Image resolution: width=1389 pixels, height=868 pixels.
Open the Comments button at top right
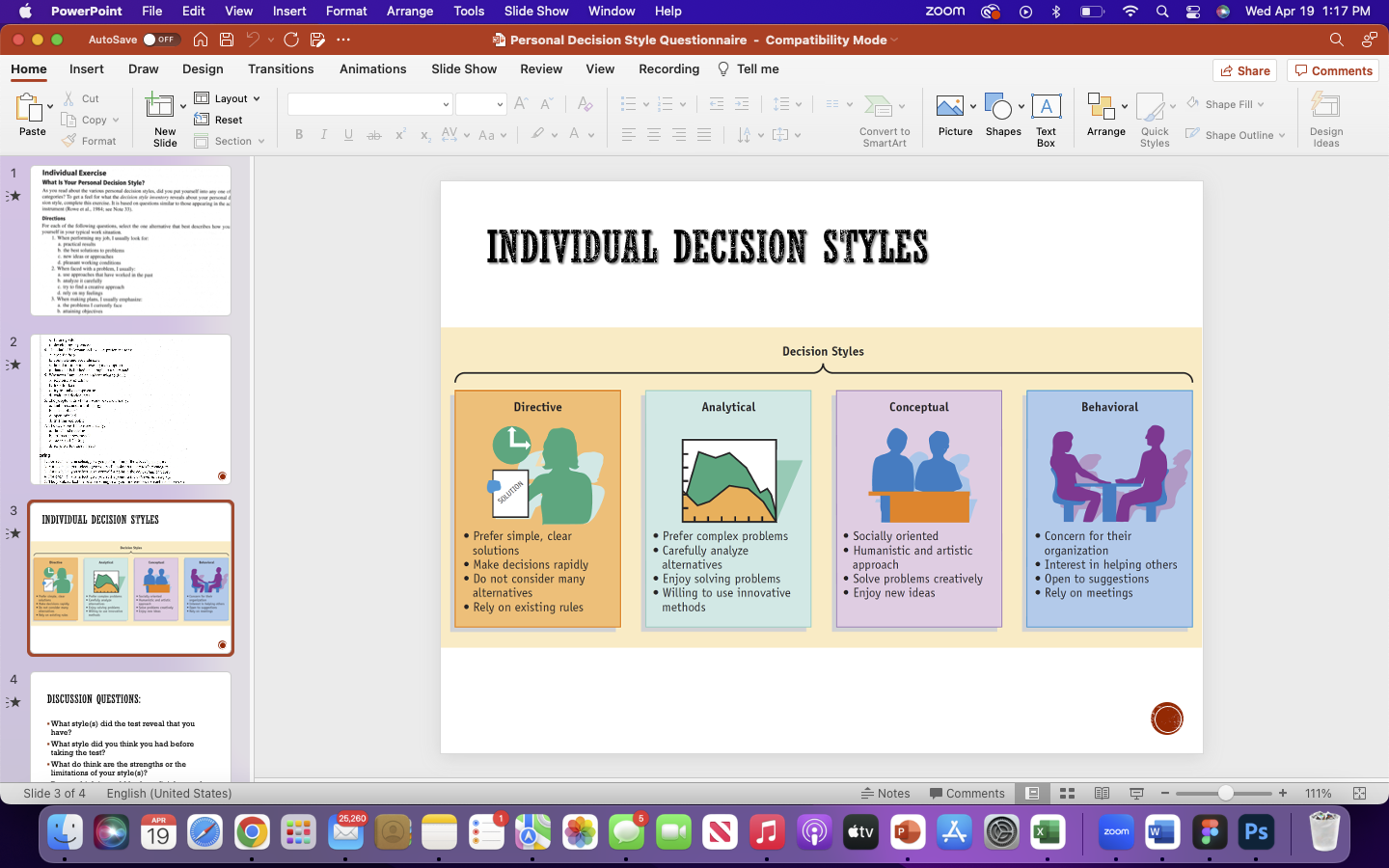(x=1333, y=70)
